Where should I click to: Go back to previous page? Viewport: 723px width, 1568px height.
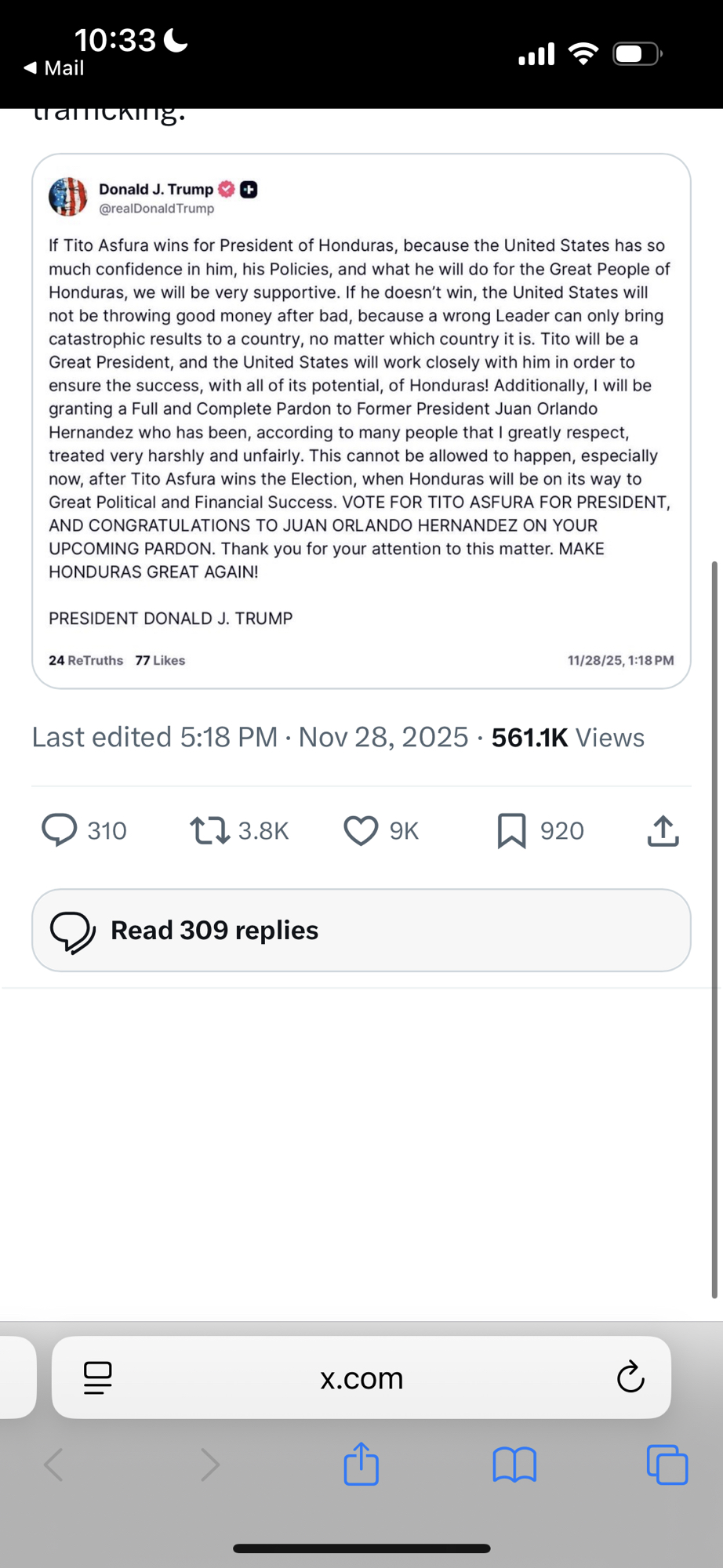click(54, 1464)
